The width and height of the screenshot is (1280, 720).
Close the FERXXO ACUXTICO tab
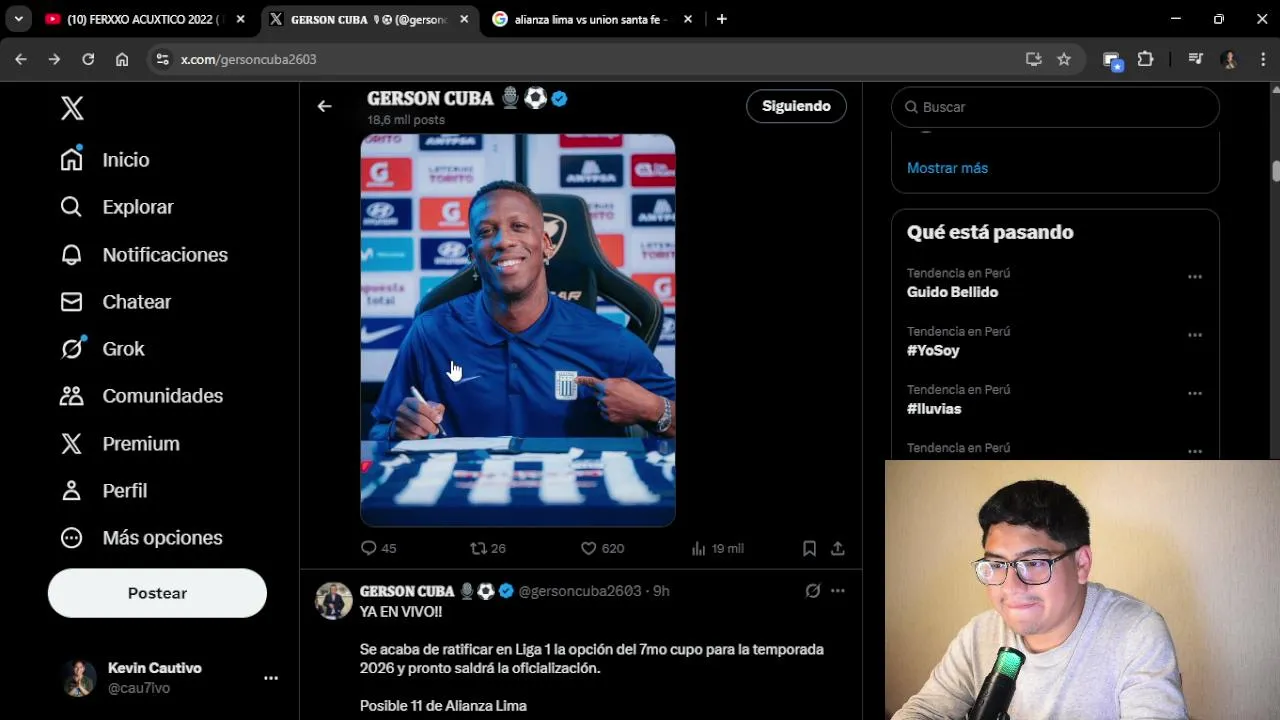tap(240, 19)
